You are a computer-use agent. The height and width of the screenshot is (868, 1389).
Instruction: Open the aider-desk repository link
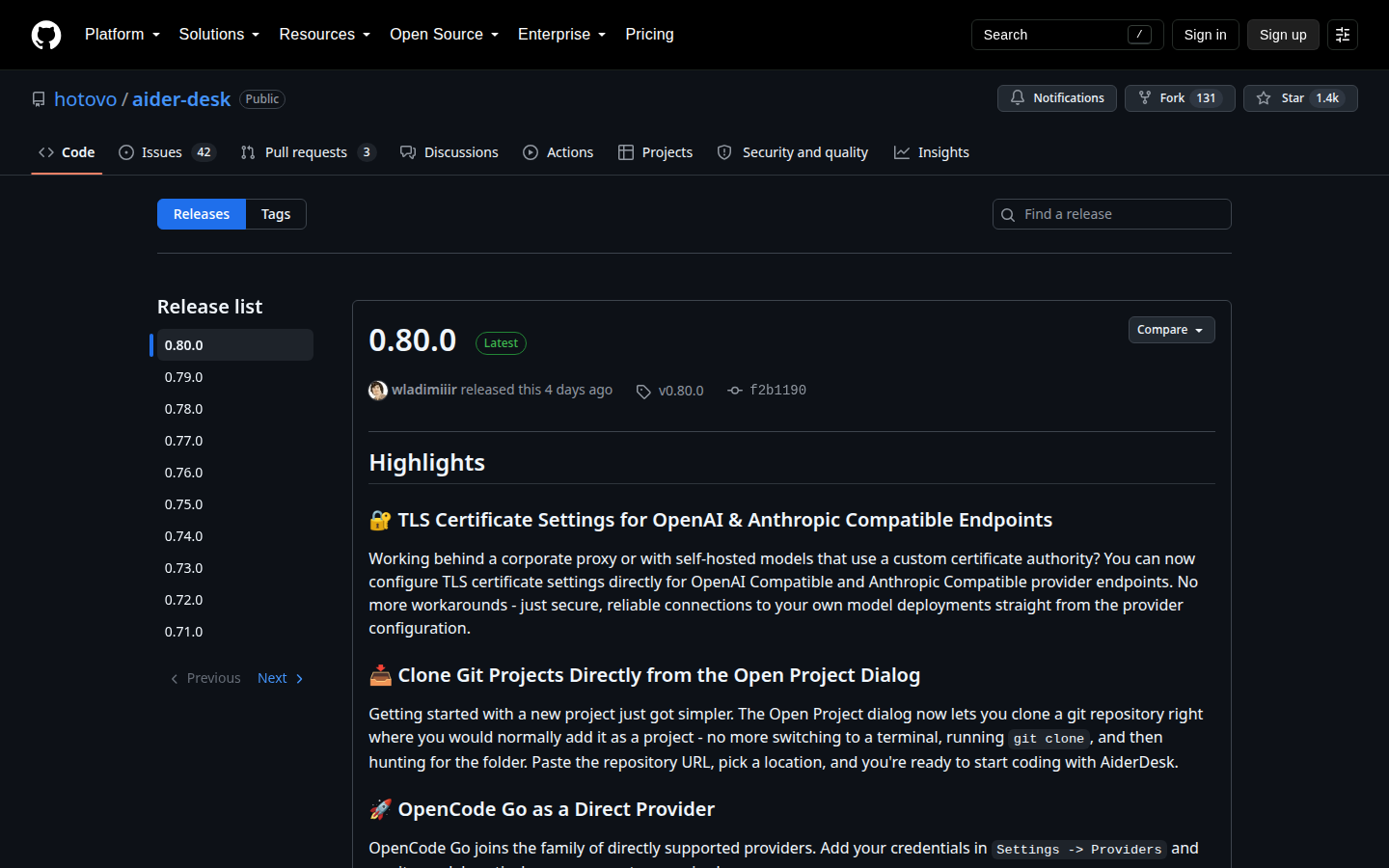(181, 99)
